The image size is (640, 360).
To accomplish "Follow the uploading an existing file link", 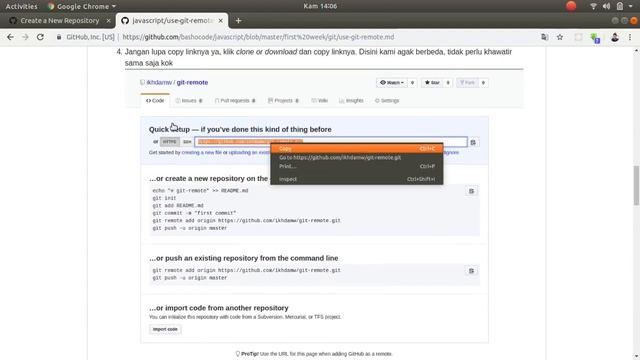I will click(249, 152).
